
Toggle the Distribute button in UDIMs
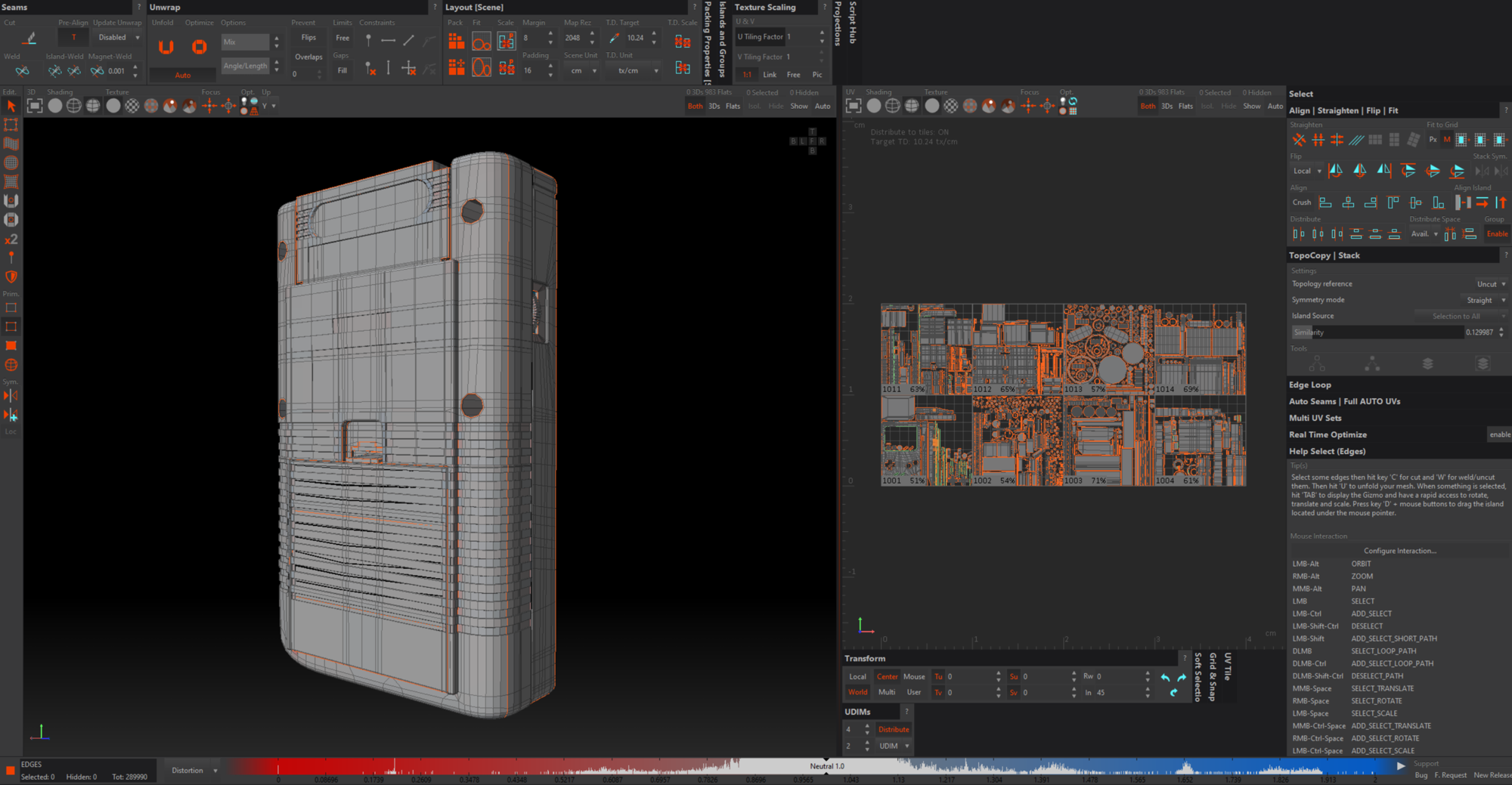pos(893,730)
